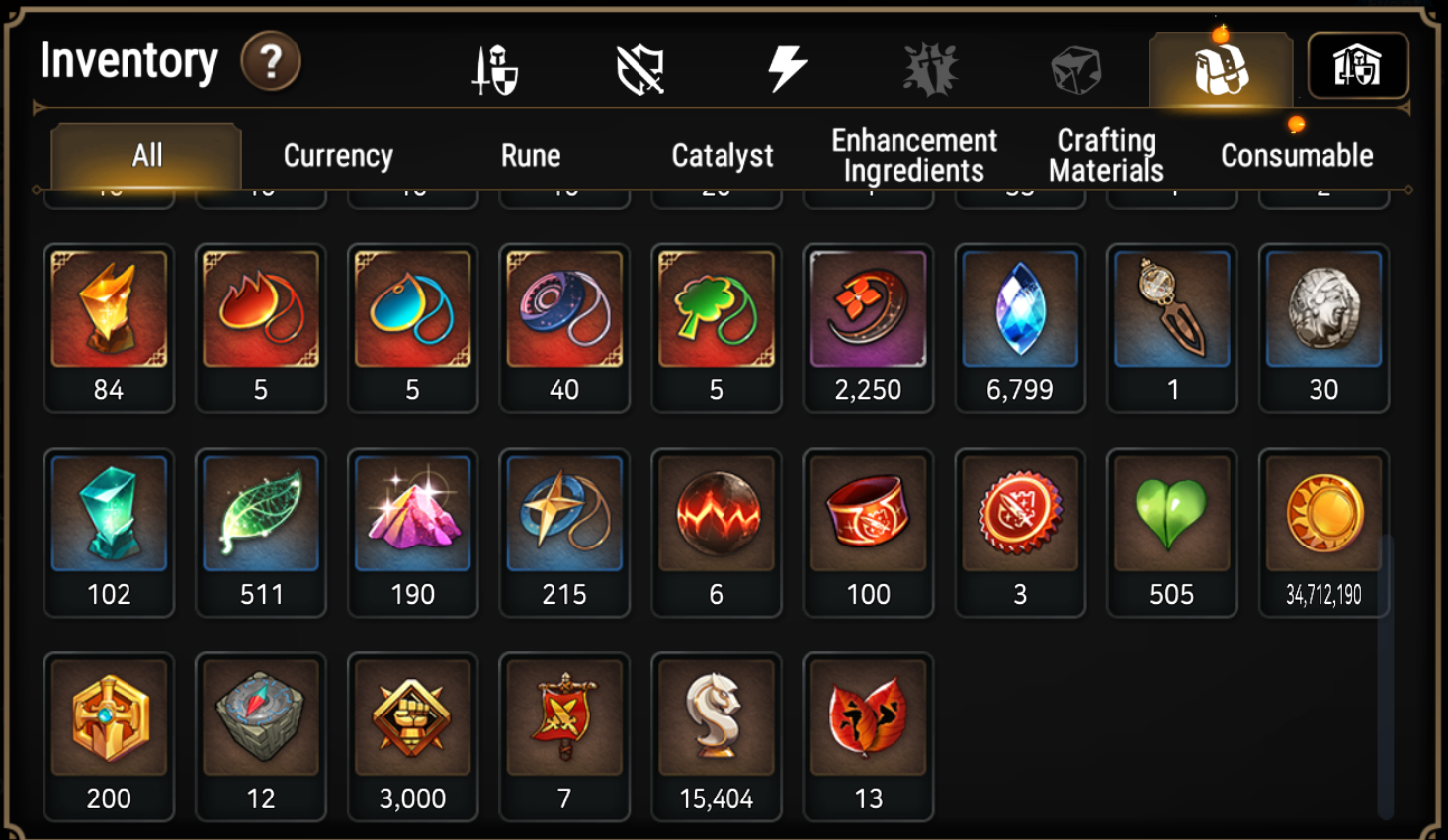1448x840 pixels.
Task: Click the inventory vertical scrollbar
Action: pyautogui.click(x=1386, y=677)
